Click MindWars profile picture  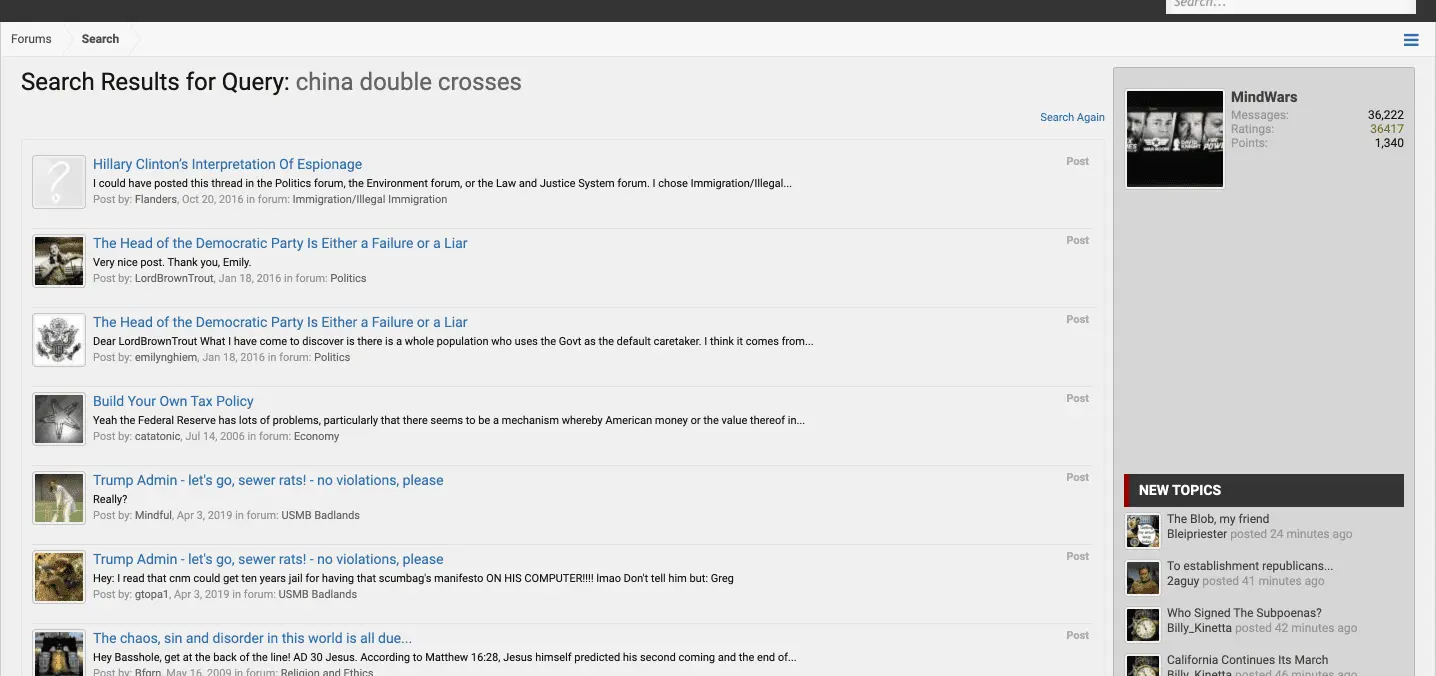pos(1175,139)
